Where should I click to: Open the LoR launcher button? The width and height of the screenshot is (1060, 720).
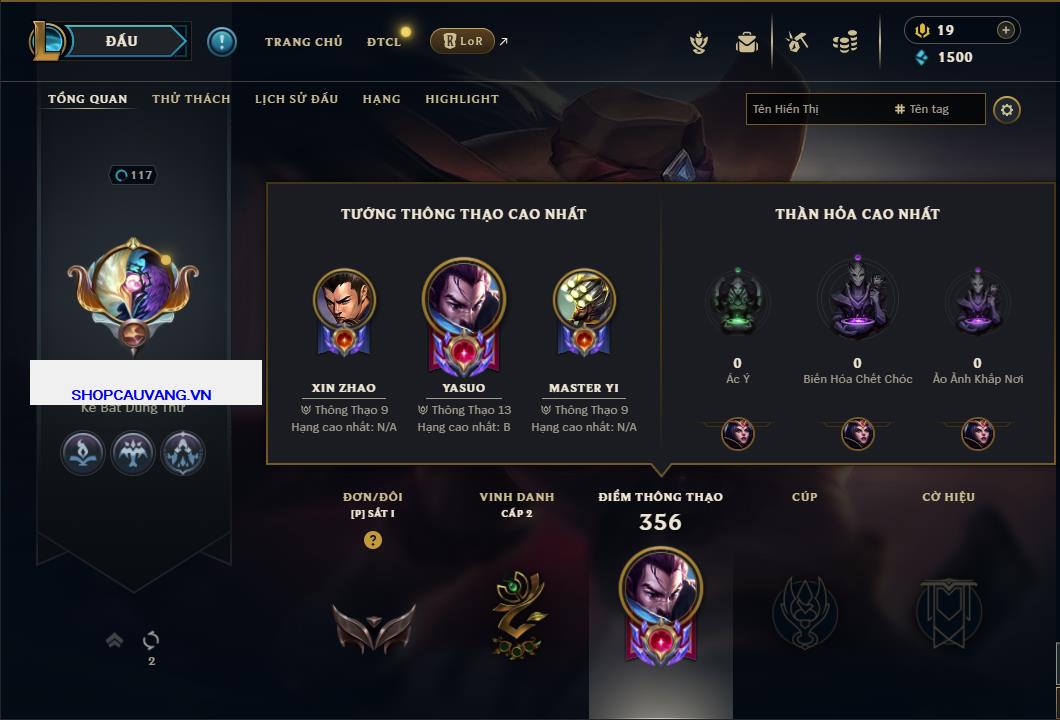[462, 41]
